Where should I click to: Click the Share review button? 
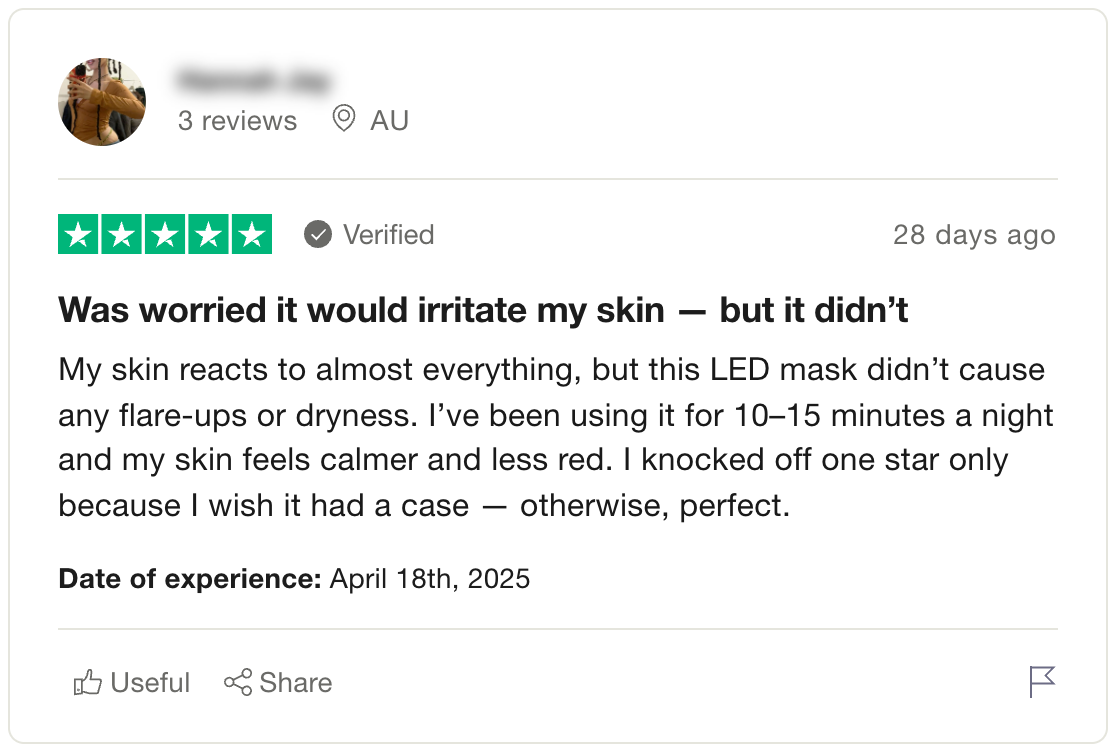coord(278,682)
